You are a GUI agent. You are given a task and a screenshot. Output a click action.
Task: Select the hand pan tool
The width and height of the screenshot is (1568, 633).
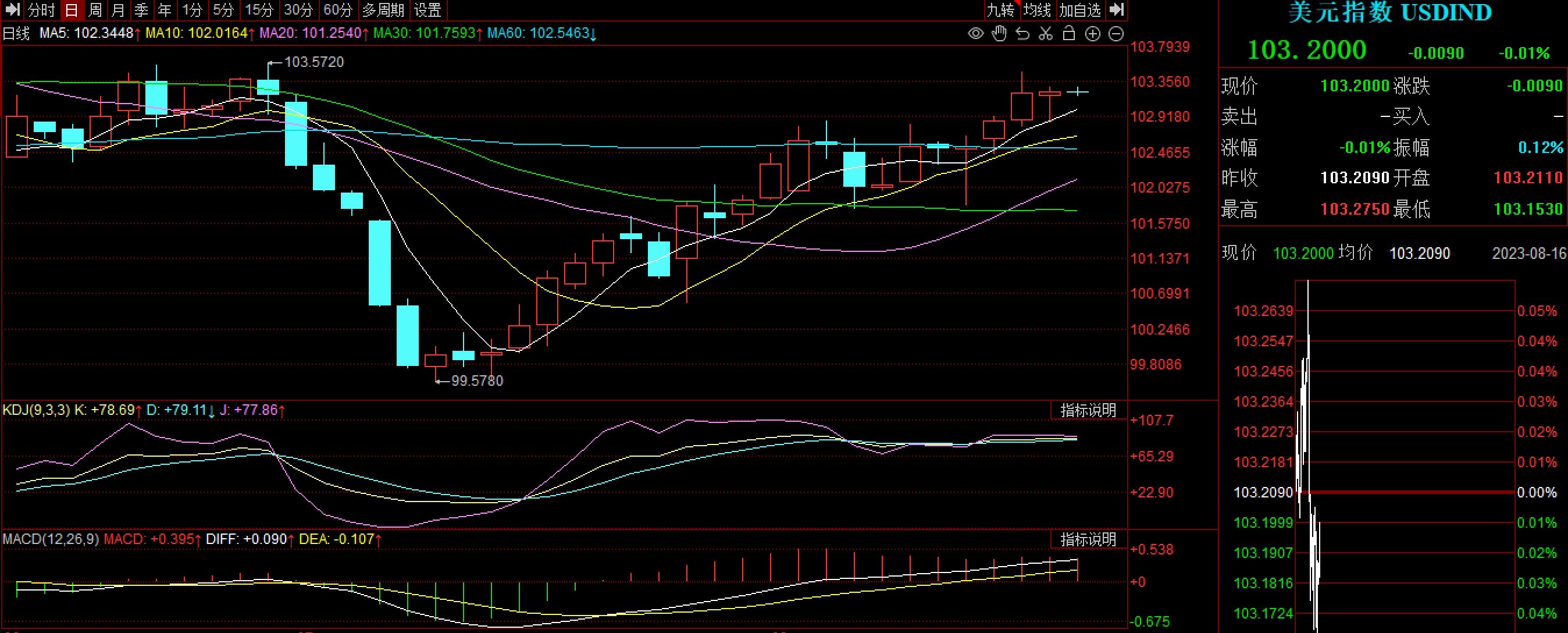click(999, 34)
